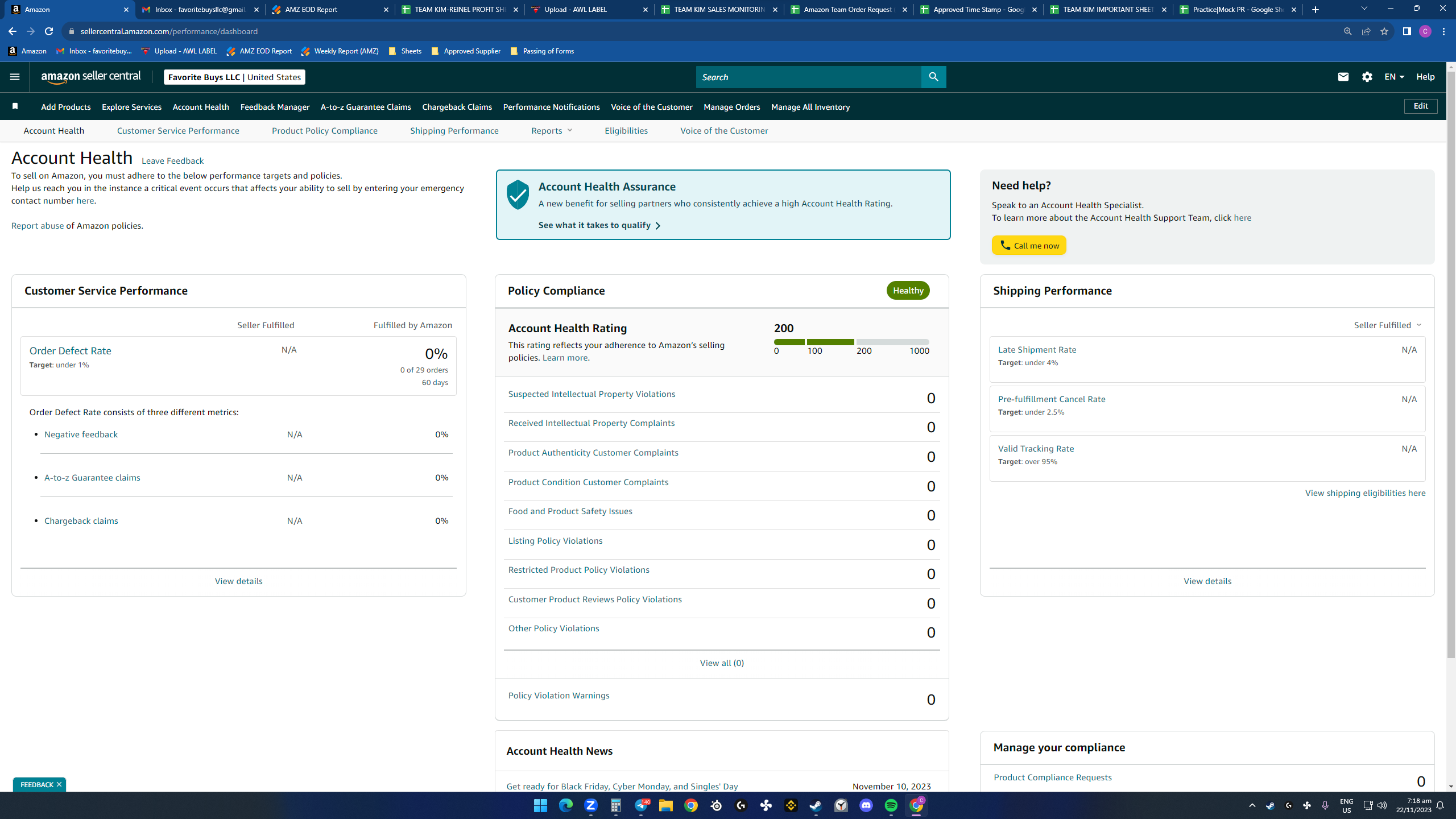Click browser back arrow
Viewport: 1456px width, 819px height.
12,31
